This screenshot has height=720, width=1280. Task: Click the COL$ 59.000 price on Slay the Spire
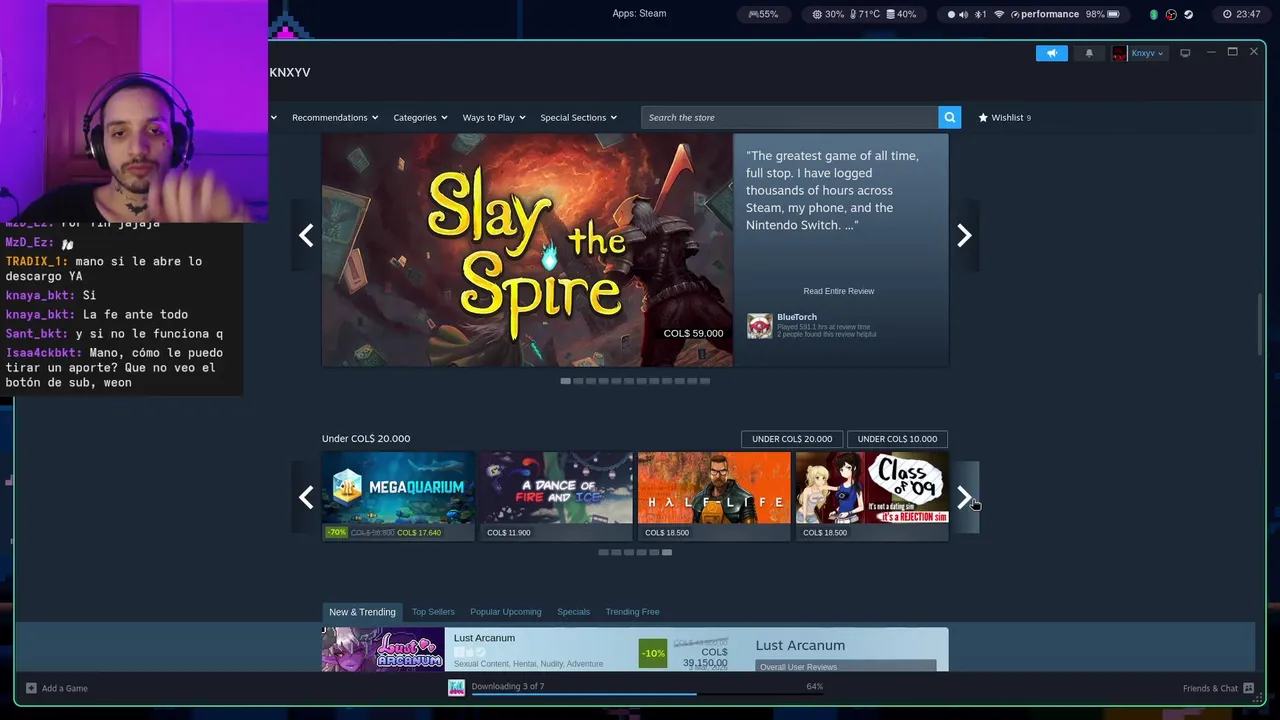pyautogui.click(x=693, y=333)
